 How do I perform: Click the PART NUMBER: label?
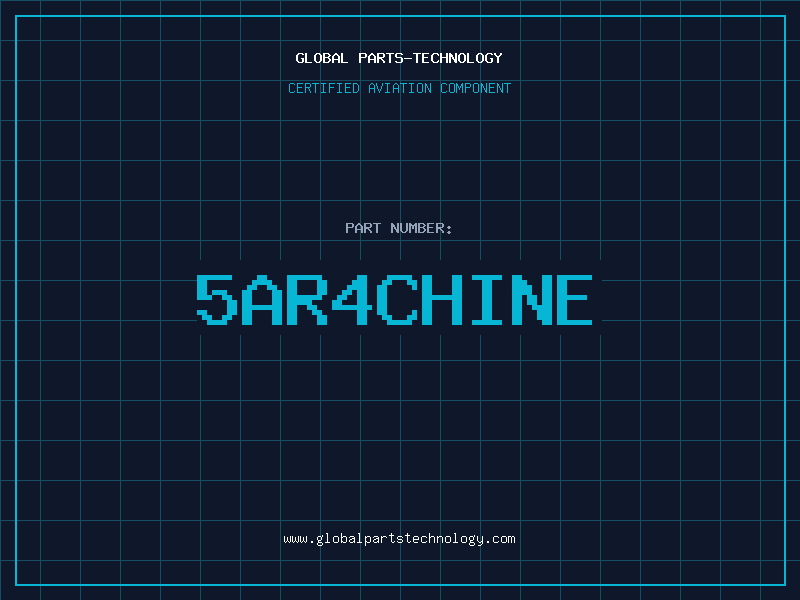coord(399,228)
